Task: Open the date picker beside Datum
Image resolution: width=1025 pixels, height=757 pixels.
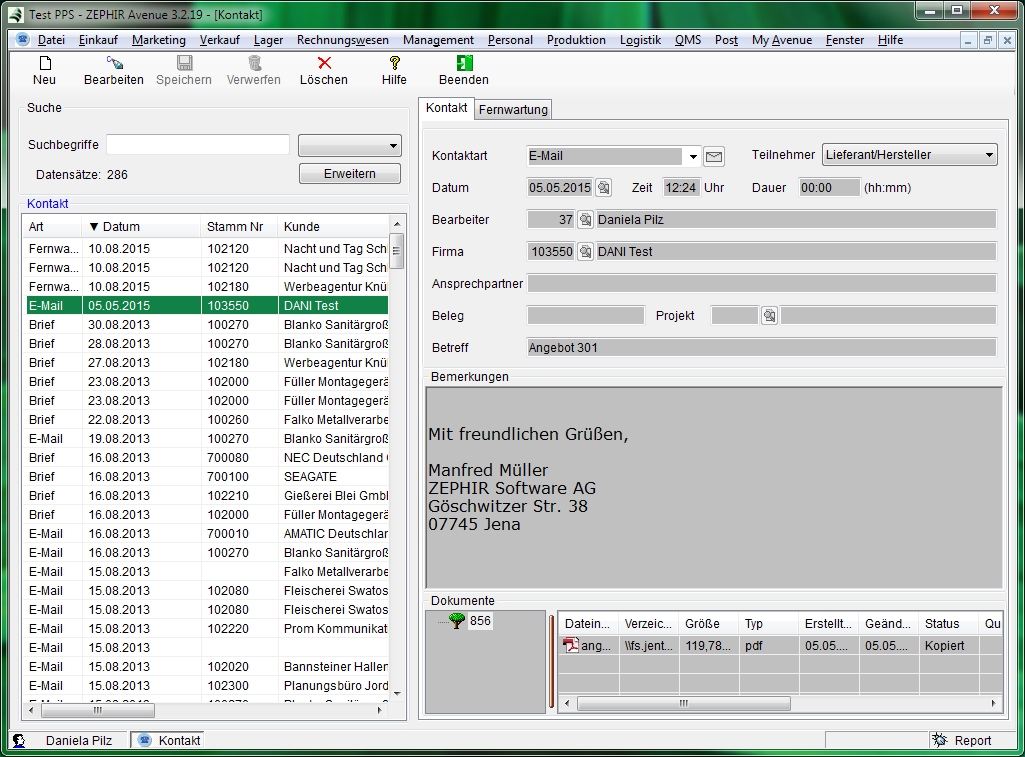Action: click(604, 188)
